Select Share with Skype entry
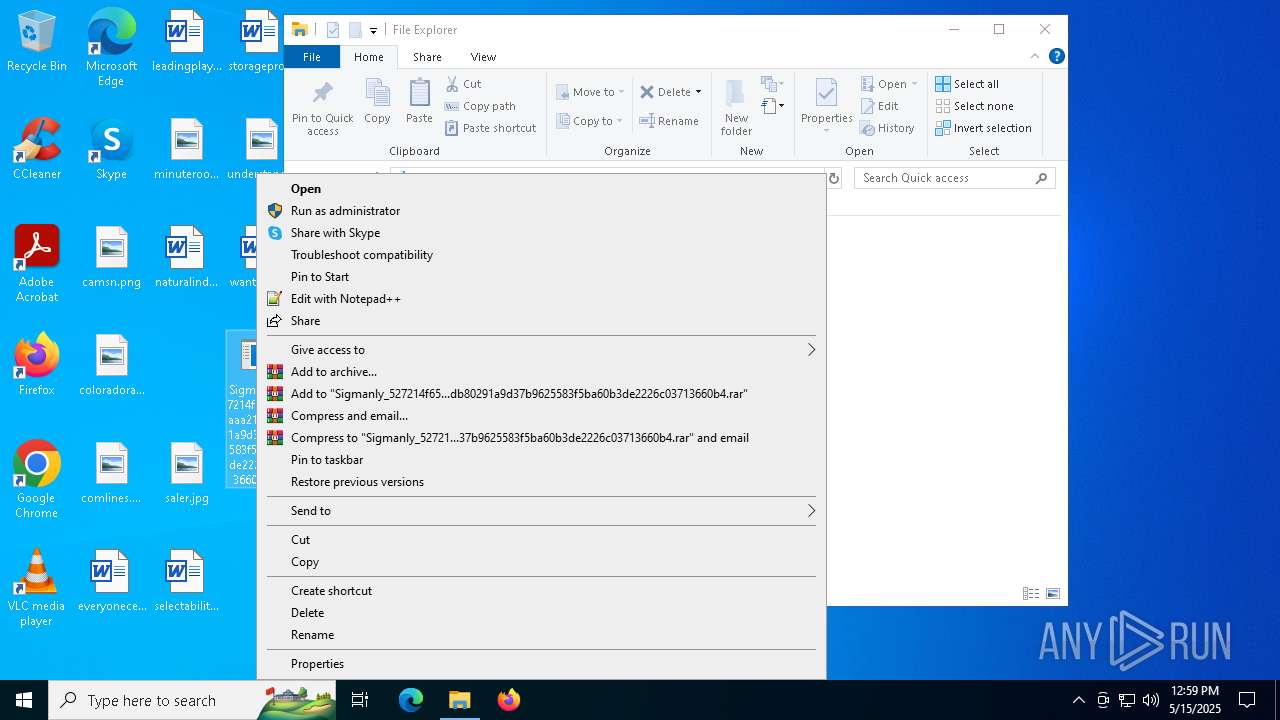The height and width of the screenshot is (720, 1280). (x=541, y=233)
